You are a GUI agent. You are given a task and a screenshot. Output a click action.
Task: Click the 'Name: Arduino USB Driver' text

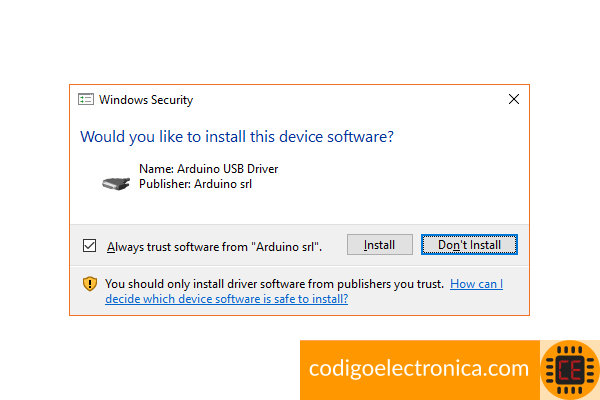pos(209,169)
